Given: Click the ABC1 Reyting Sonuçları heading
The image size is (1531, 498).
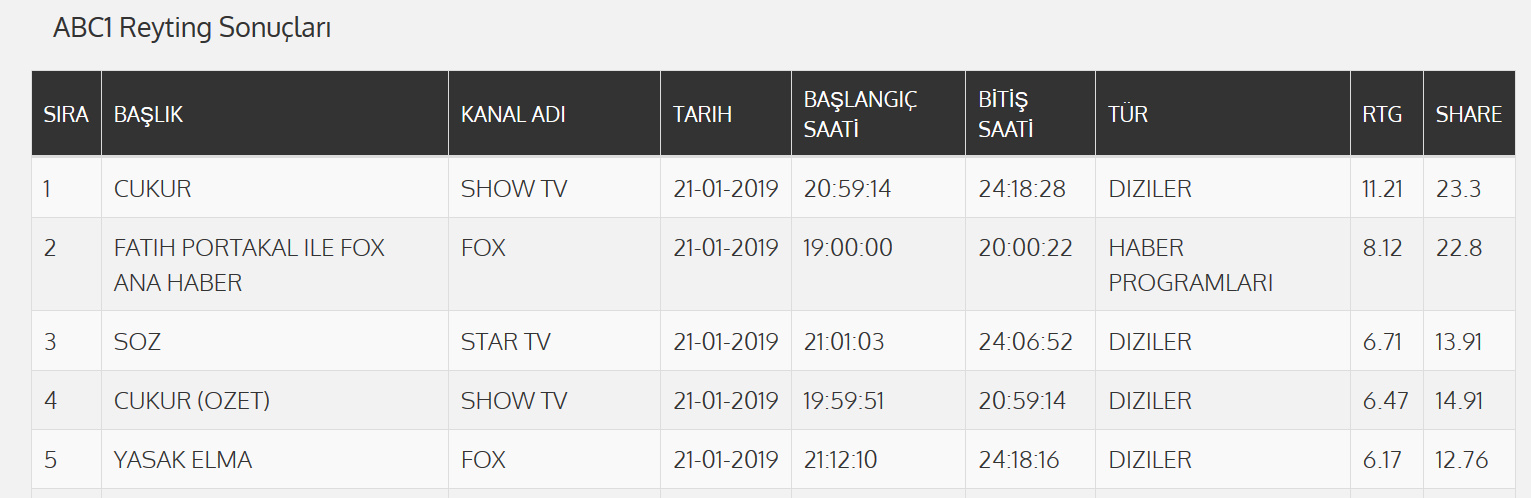Looking at the screenshot, I should tap(192, 29).
